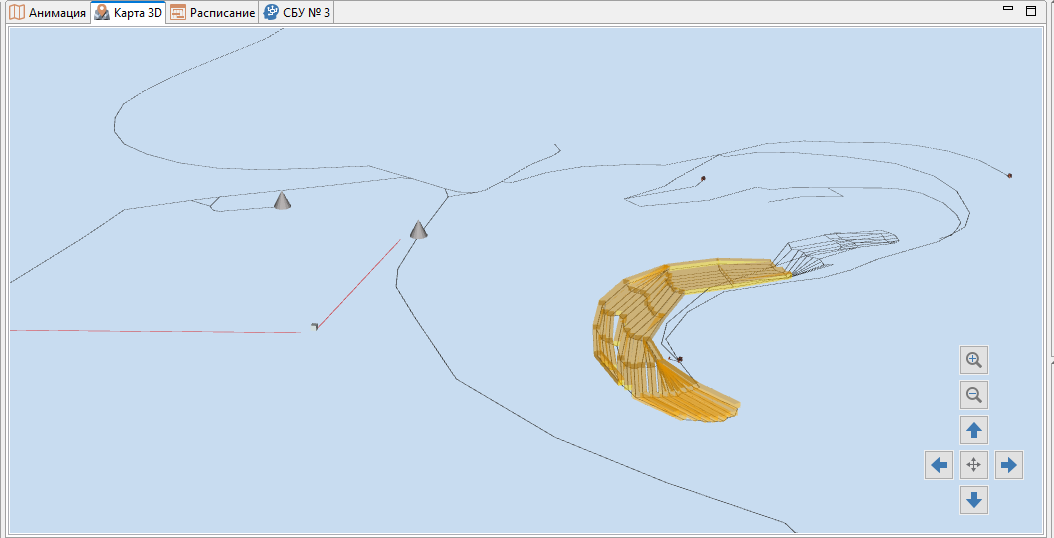Open the СБУ № 3 tab
Viewport: 1054px width, 538px height.
(296, 13)
